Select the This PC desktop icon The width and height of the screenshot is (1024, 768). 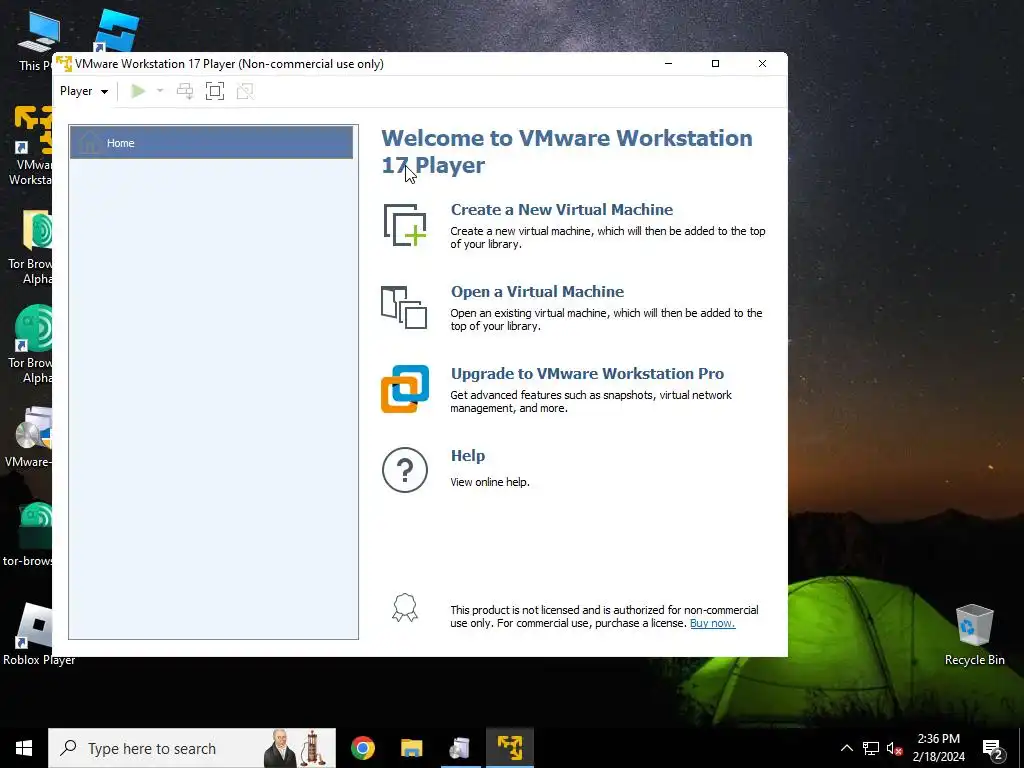pyautogui.click(x=36, y=40)
